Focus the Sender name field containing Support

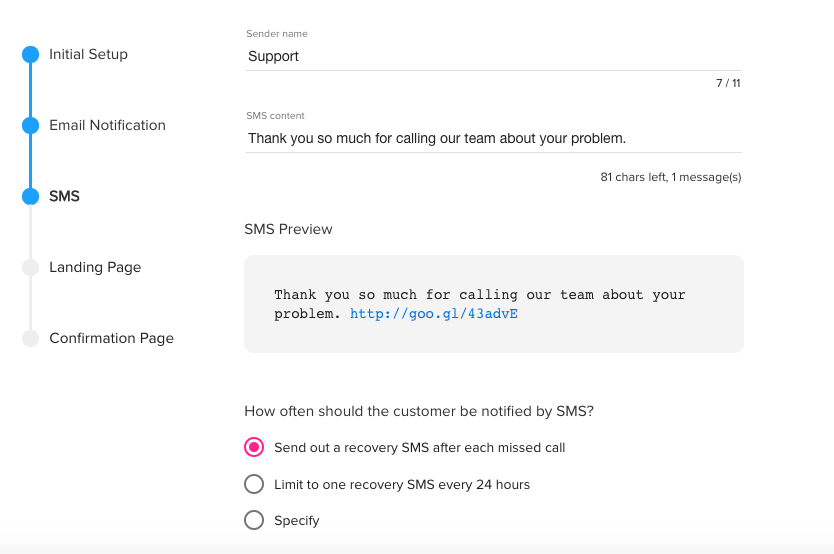494,56
